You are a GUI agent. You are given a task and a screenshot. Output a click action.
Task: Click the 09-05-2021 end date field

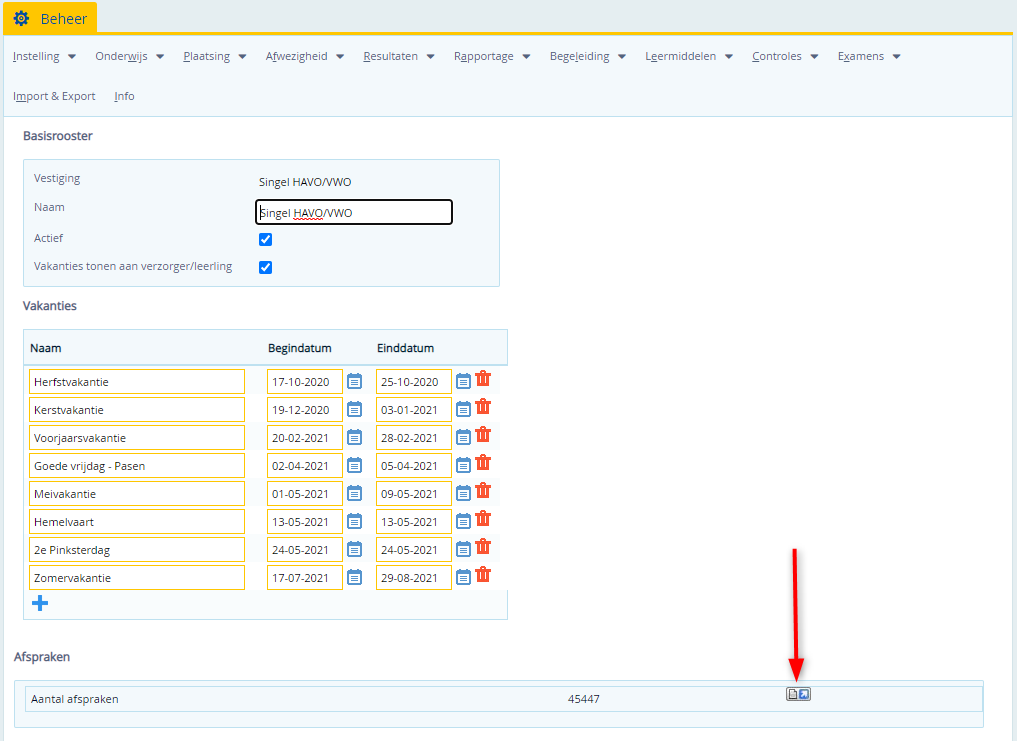tap(414, 493)
